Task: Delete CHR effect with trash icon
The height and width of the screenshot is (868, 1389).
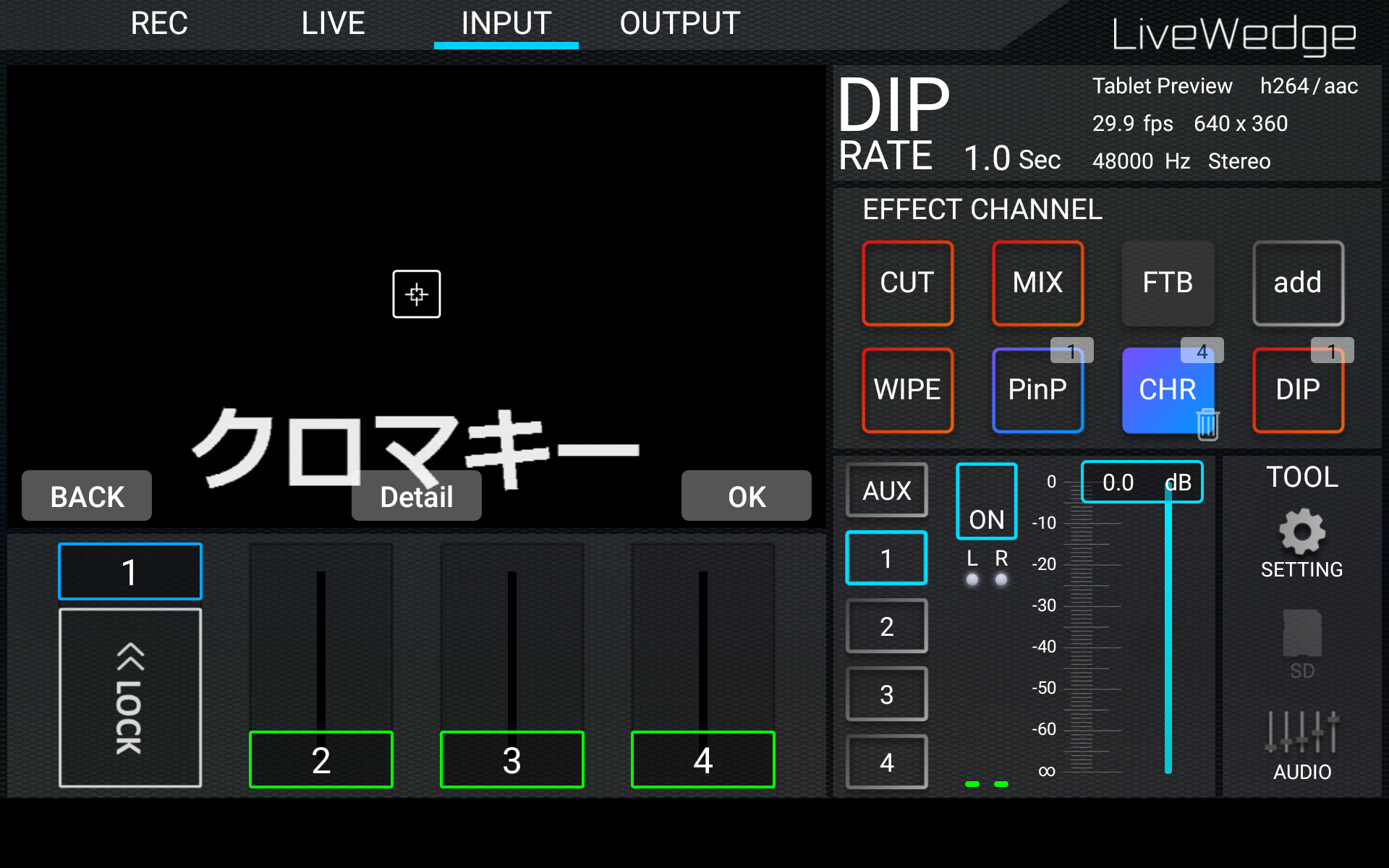Action: (x=1207, y=424)
